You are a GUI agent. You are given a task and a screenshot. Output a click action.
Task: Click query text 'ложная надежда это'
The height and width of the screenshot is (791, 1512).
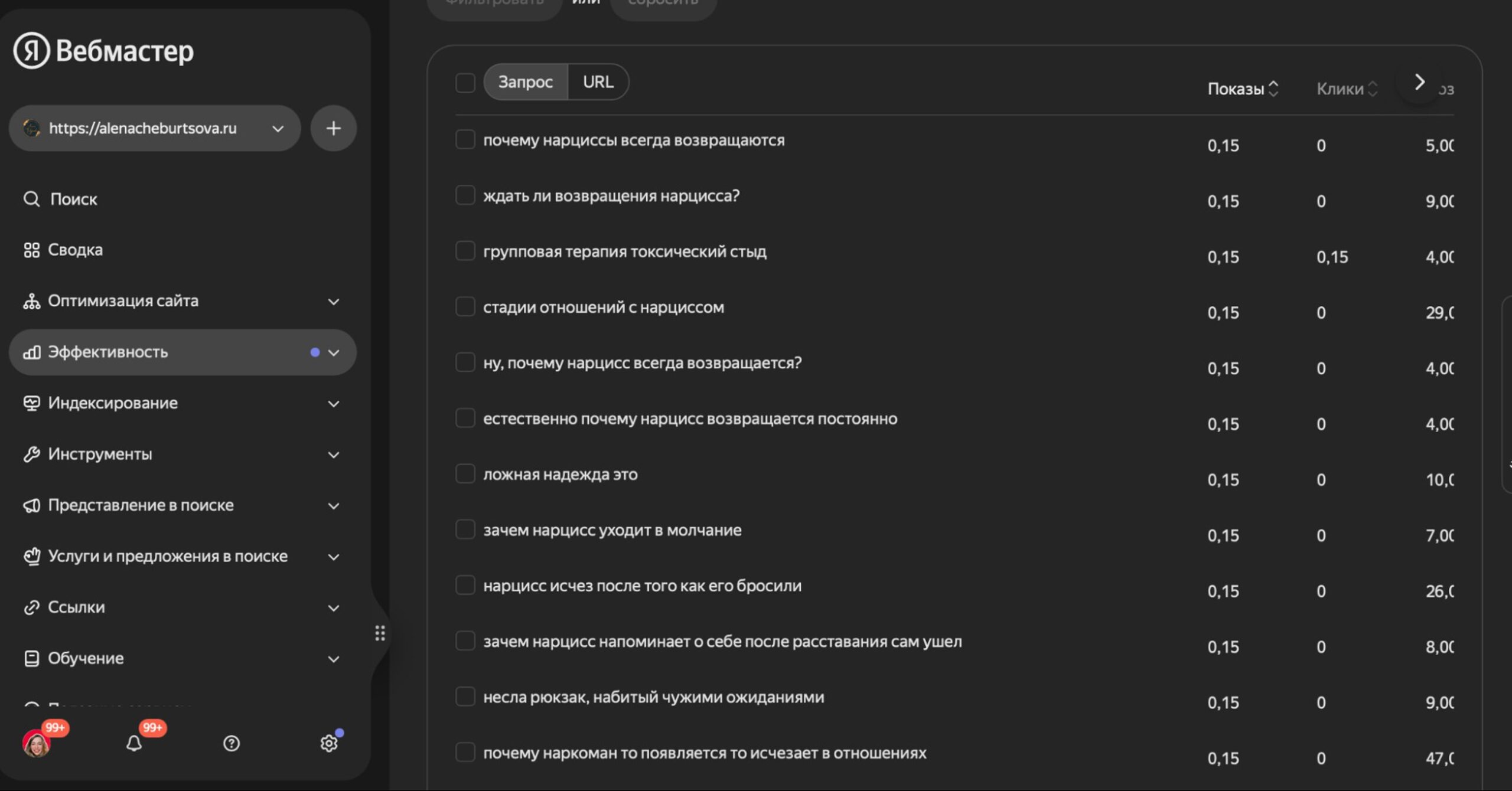[561, 475]
